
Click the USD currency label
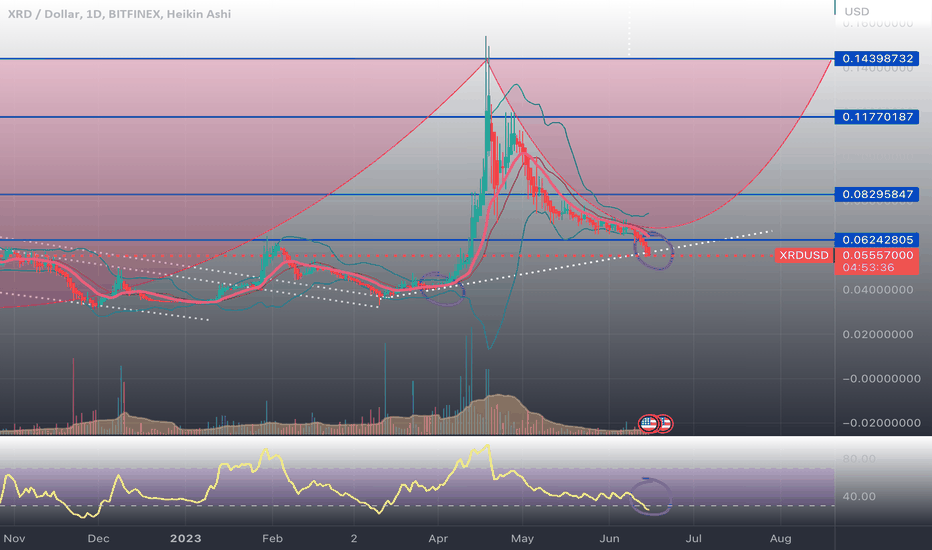[857, 11]
